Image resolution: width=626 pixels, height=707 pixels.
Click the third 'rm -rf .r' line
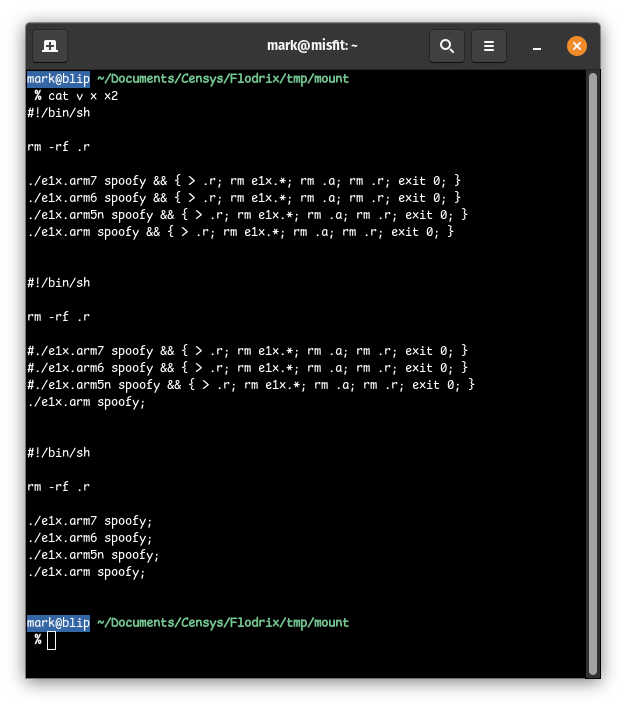pyautogui.click(x=58, y=487)
